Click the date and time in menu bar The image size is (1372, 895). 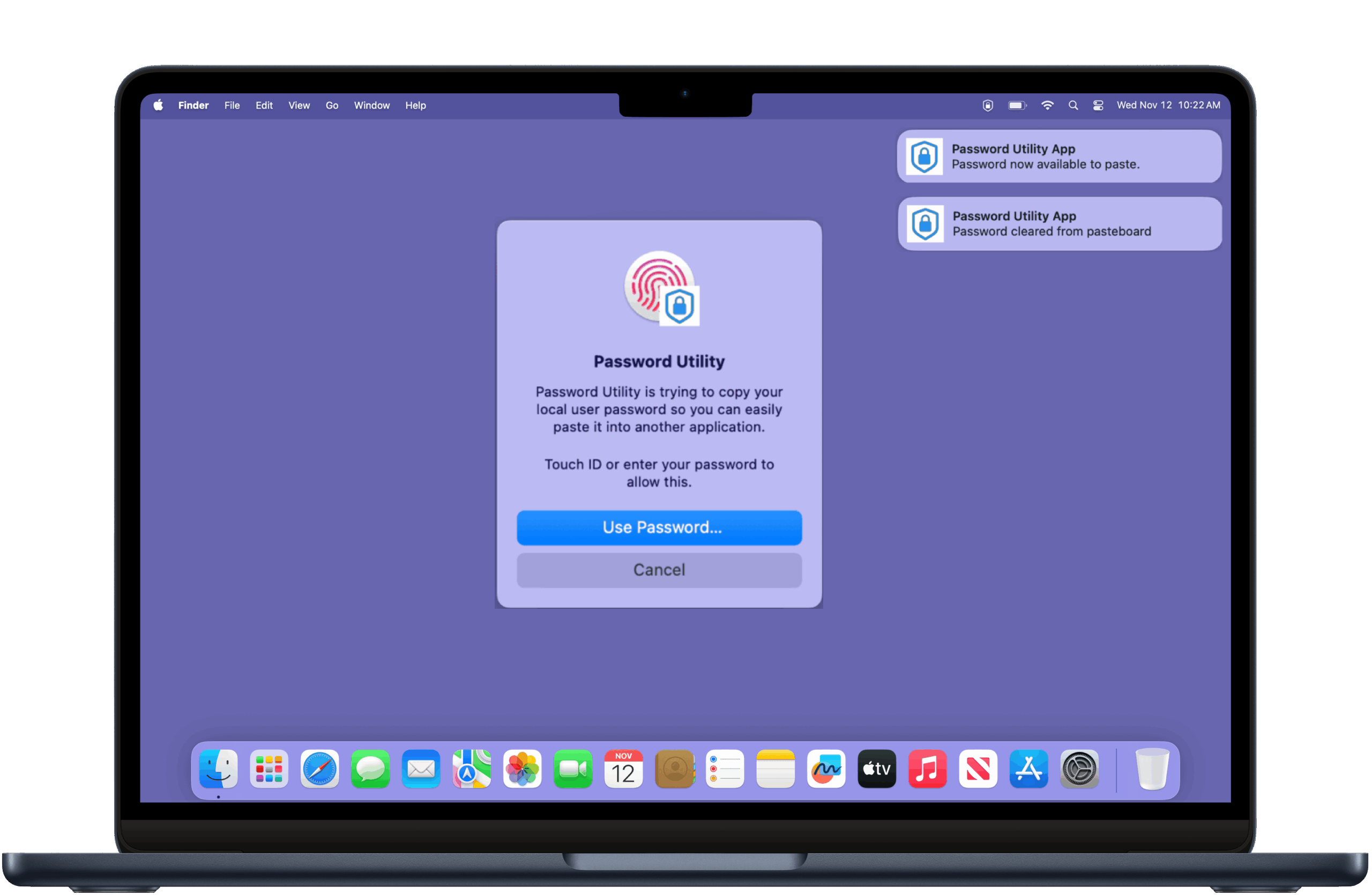pos(1168,106)
